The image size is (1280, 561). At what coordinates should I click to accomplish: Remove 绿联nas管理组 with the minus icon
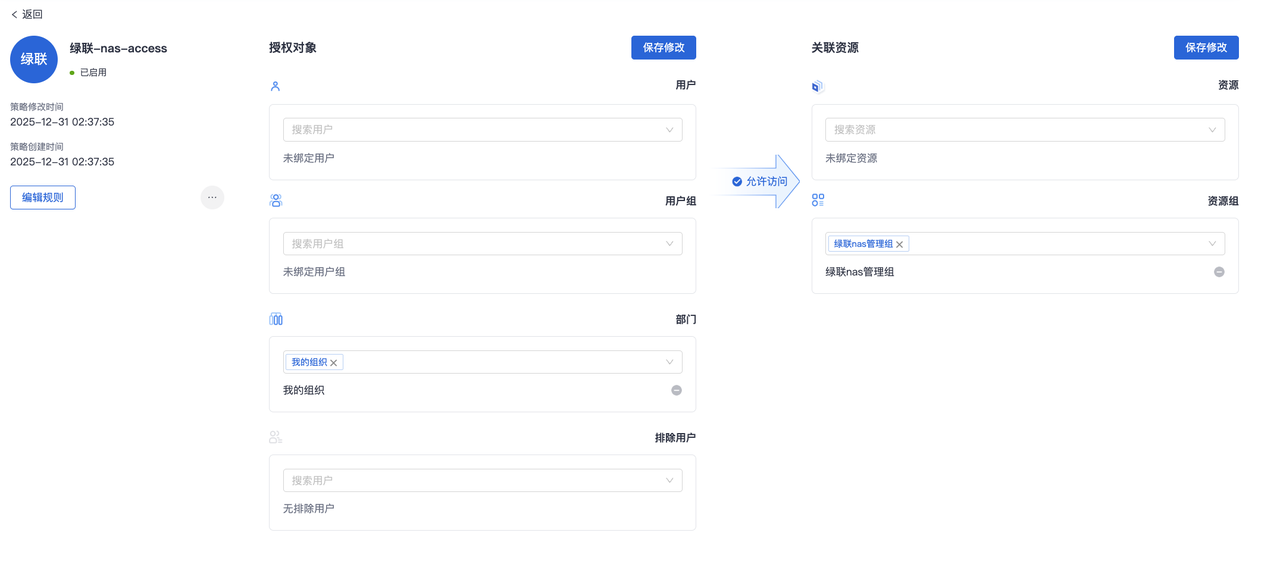click(1219, 272)
